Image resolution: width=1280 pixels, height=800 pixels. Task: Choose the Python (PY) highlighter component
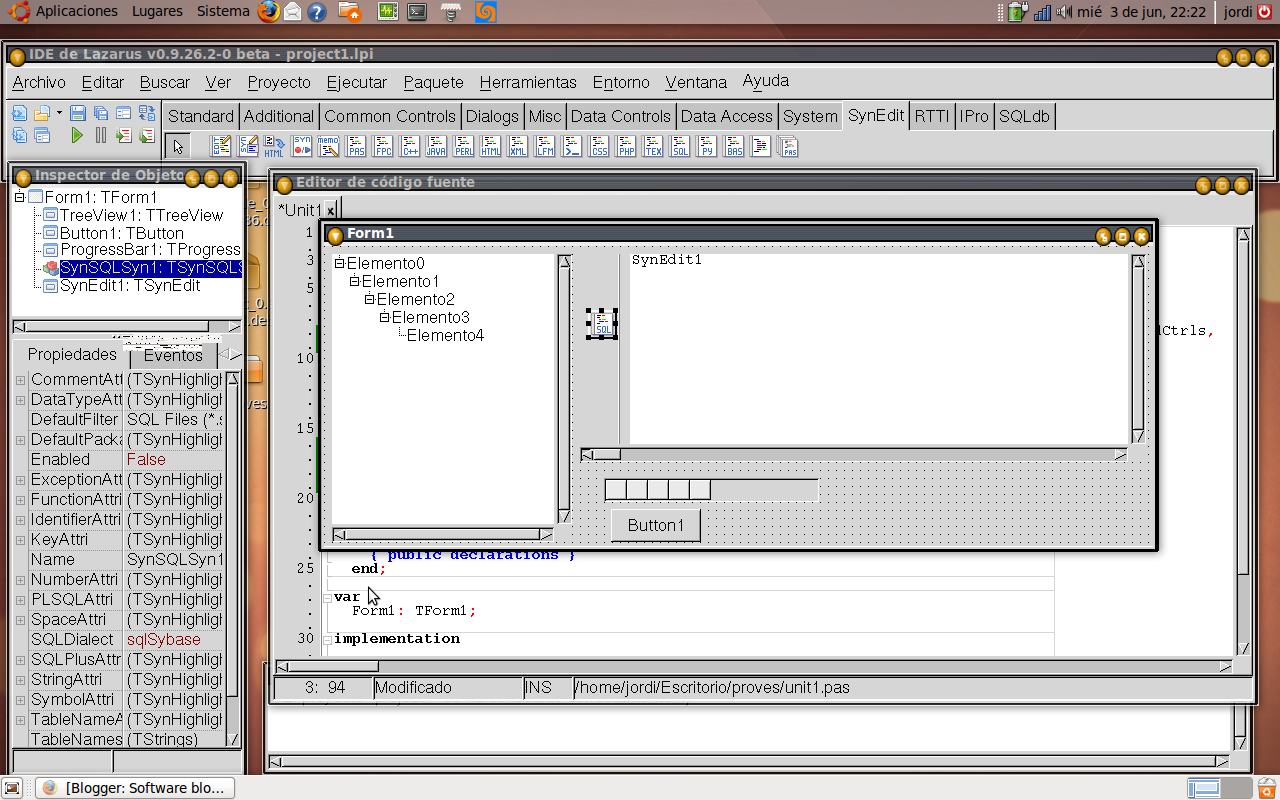click(707, 147)
